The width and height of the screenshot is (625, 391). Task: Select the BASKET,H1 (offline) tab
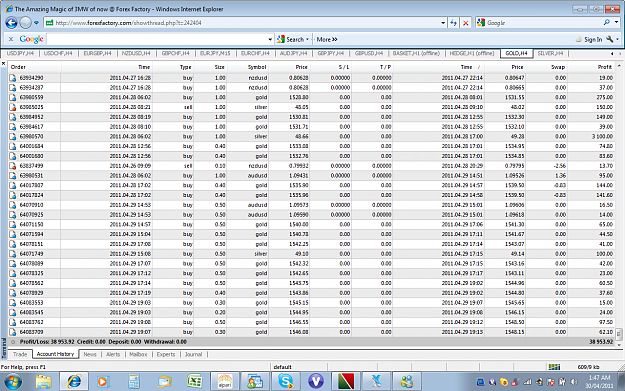(x=416, y=53)
